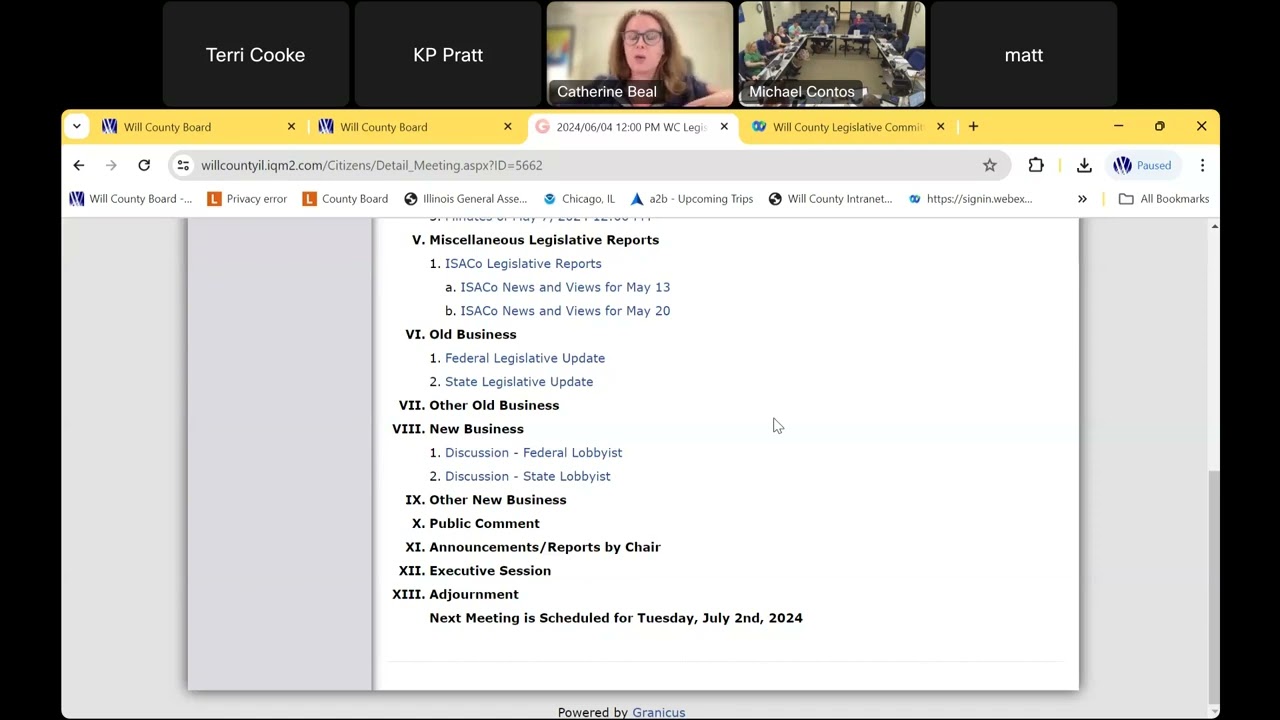Restore down the Chrome browser window
This screenshot has width=1280, height=720.
tap(1160, 126)
